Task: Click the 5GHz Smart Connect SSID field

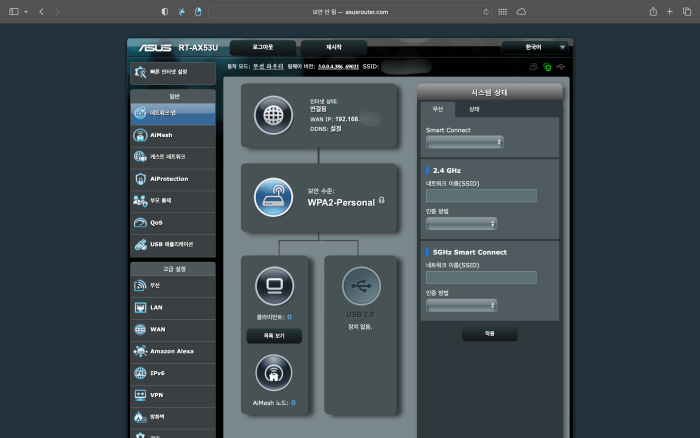Action: (x=481, y=277)
